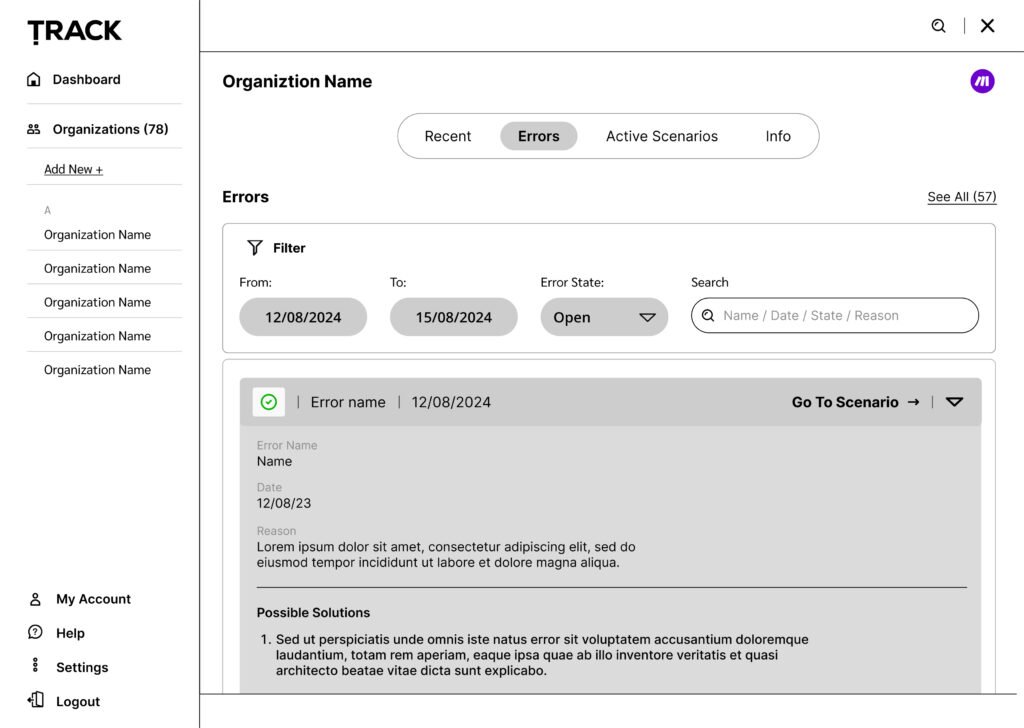
Task: Click See All (57) errors link
Action: click(961, 197)
